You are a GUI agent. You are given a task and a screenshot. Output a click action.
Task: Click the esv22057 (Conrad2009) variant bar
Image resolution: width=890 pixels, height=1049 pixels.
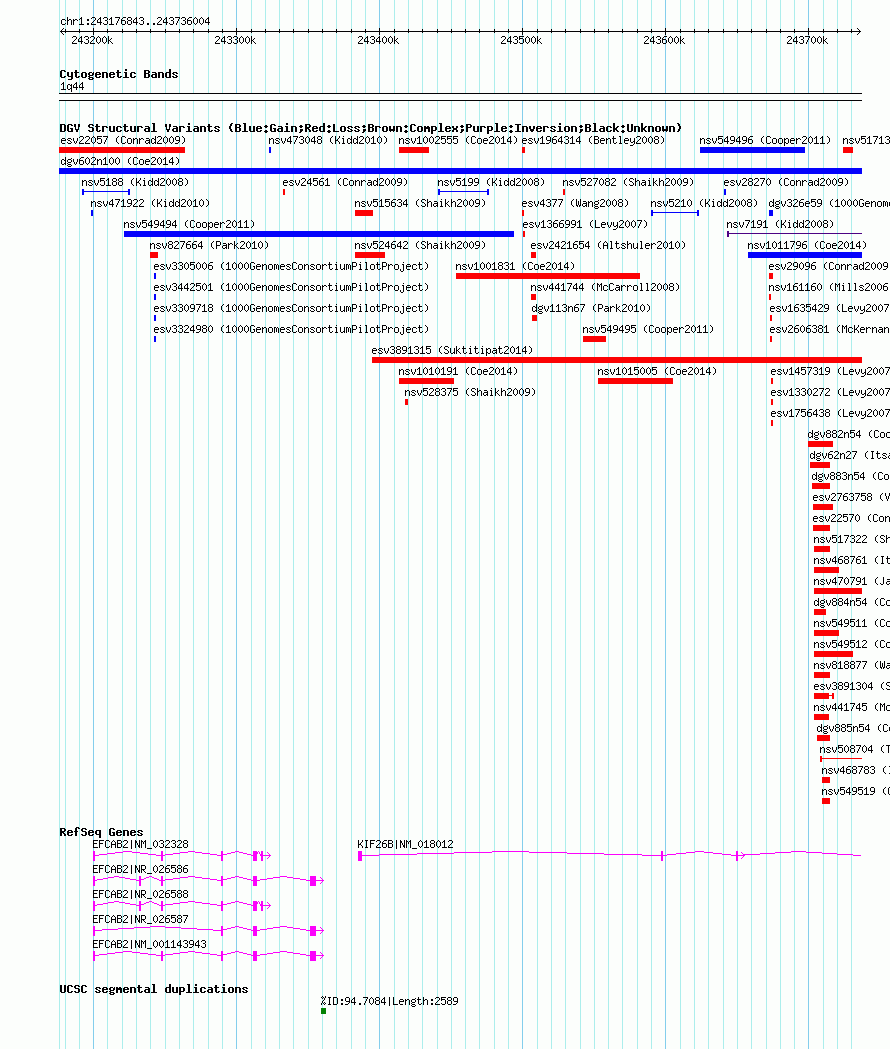pos(122,150)
